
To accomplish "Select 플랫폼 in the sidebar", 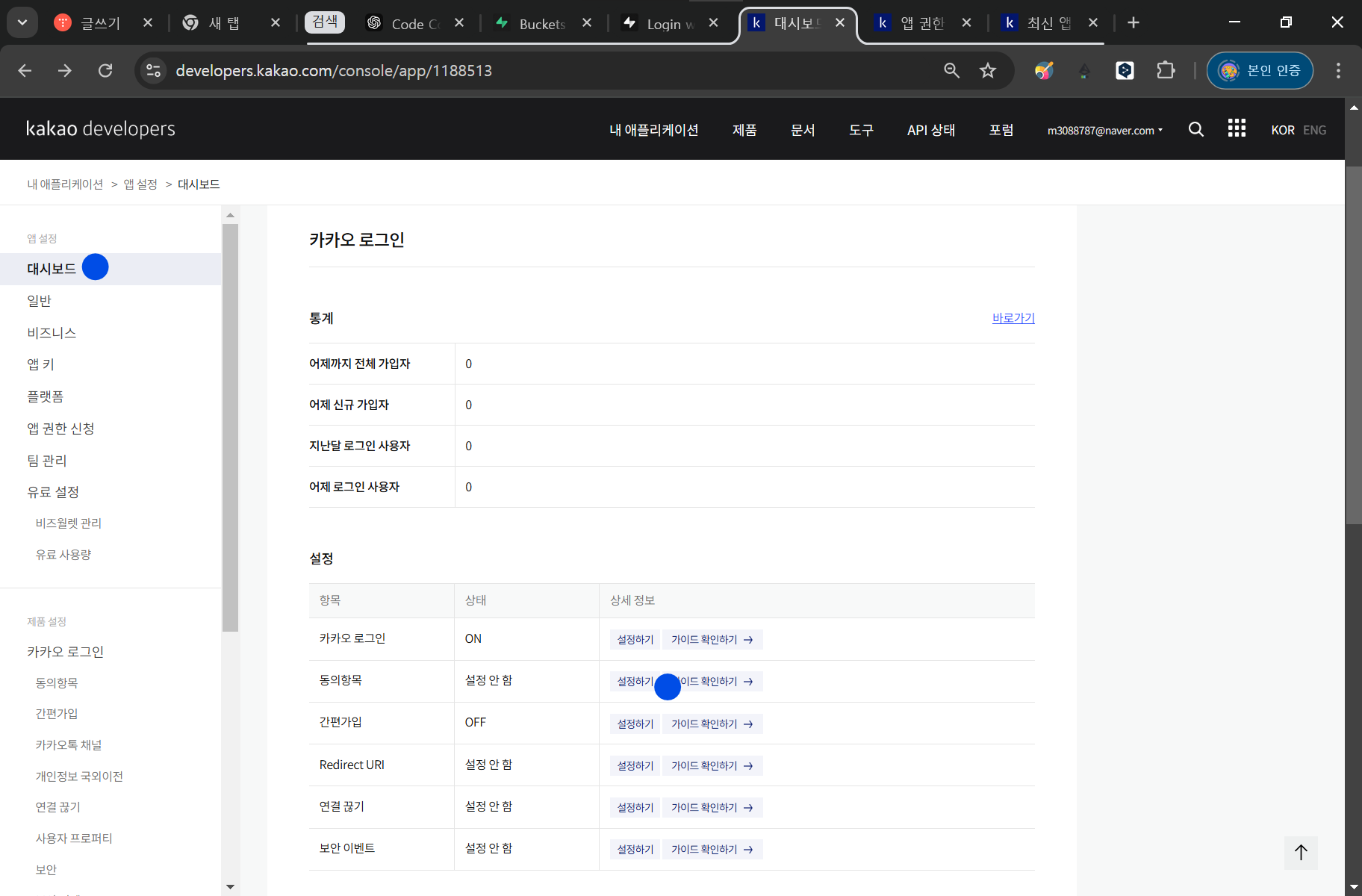I will (45, 396).
